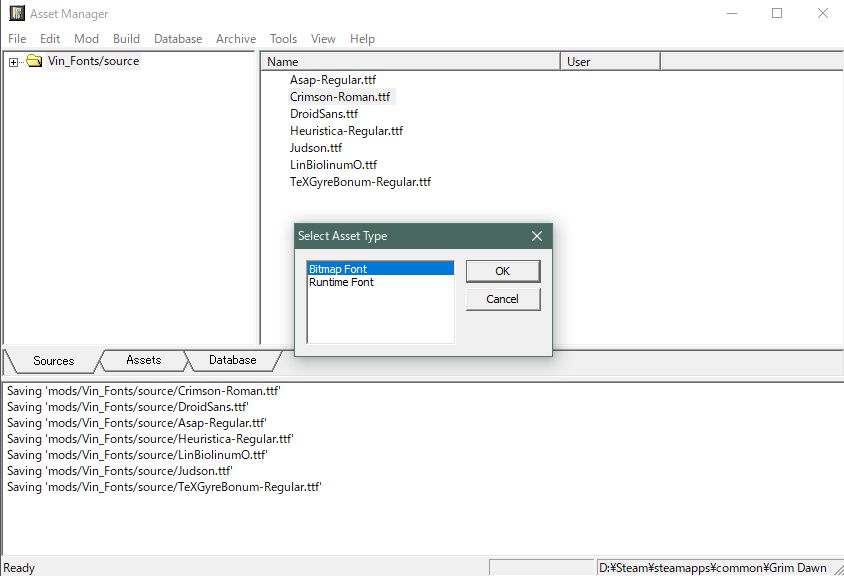
Task: Open the Archive menu
Action: click(x=236, y=39)
